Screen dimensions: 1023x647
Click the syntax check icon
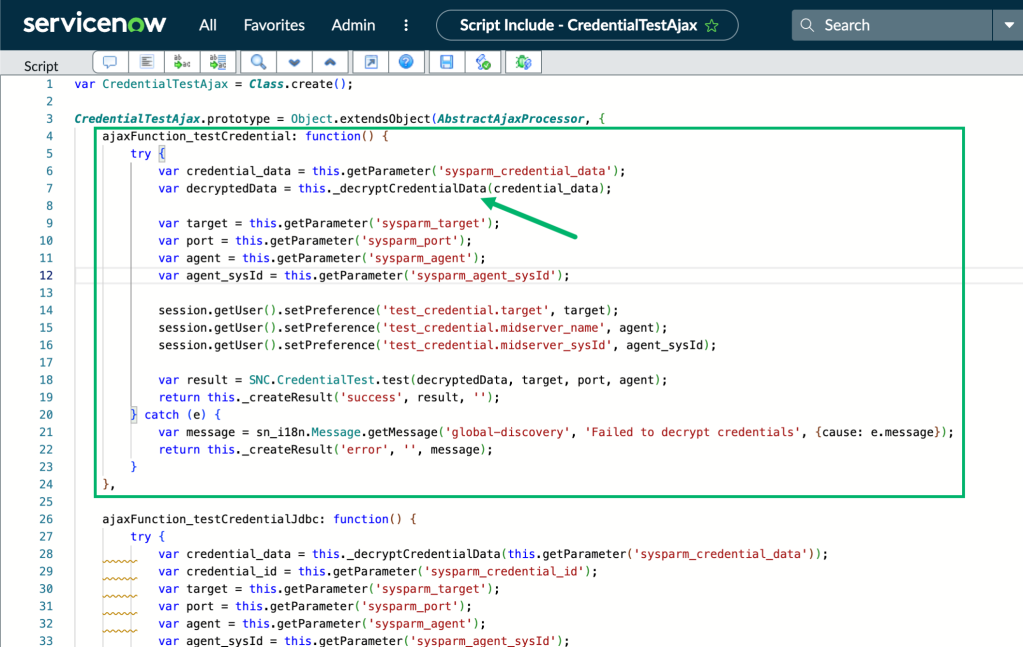tap(483, 62)
